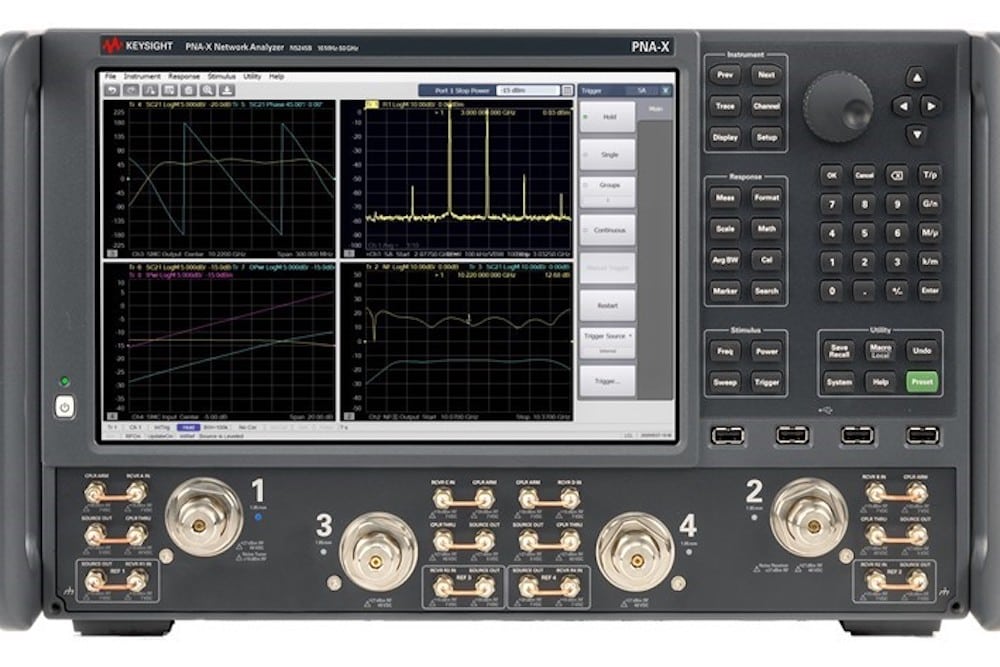Enable Continuous trigger mode
This screenshot has width=1000, height=667.
click(611, 230)
